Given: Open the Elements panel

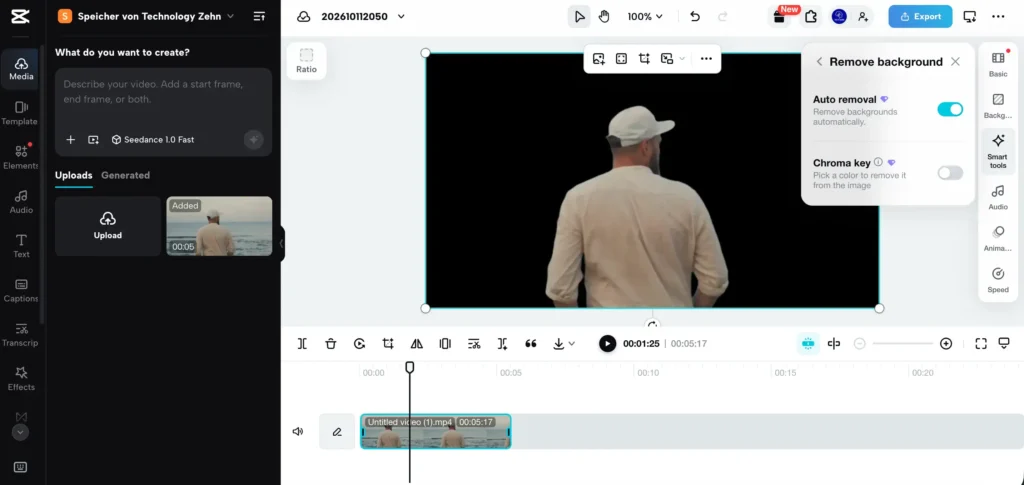Looking at the screenshot, I should 21,157.
